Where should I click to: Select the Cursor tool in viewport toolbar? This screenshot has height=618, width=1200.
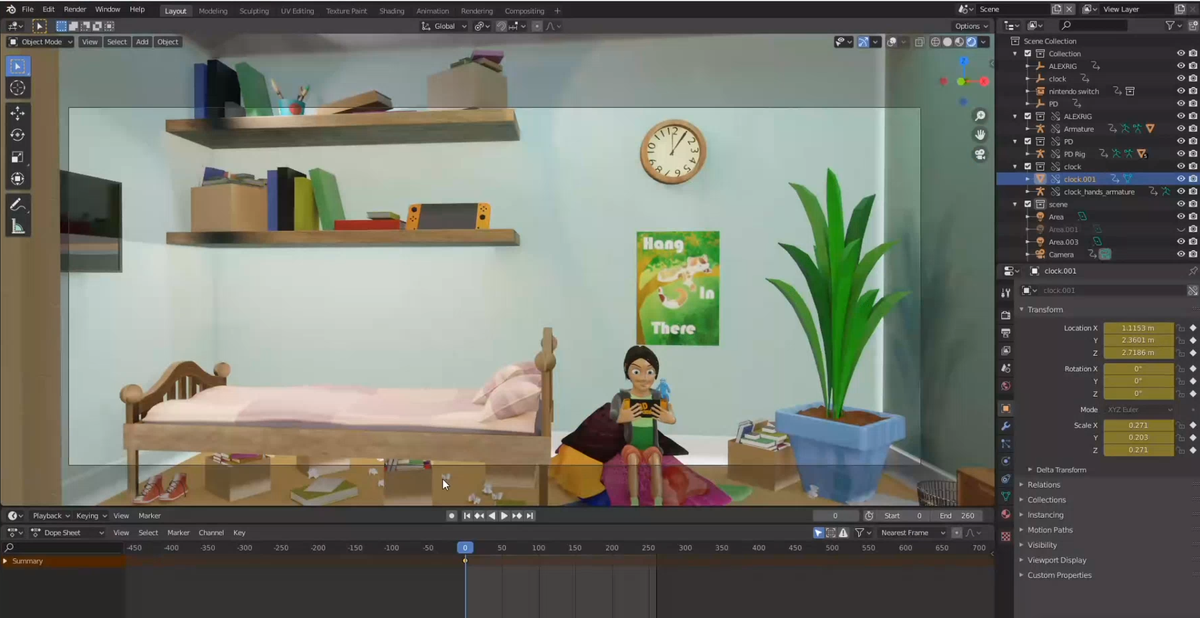[x=18, y=88]
